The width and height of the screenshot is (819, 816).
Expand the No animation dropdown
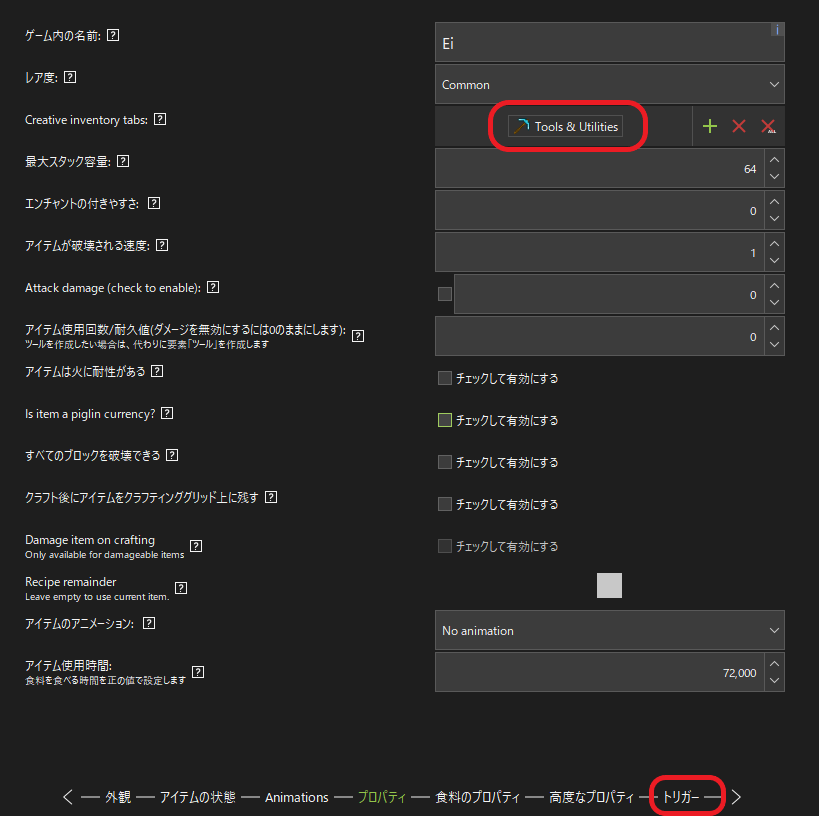609,631
